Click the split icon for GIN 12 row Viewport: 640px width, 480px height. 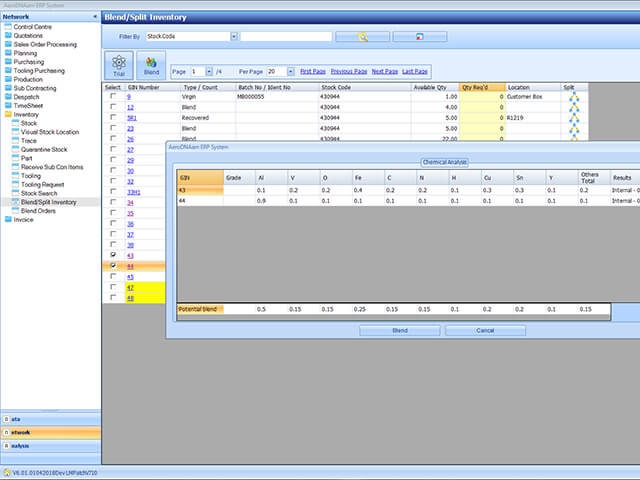point(574,107)
